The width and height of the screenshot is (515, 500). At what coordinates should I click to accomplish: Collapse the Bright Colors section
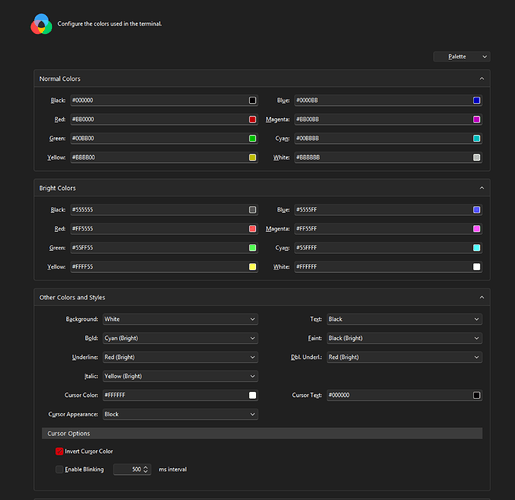pyautogui.click(x=482, y=188)
